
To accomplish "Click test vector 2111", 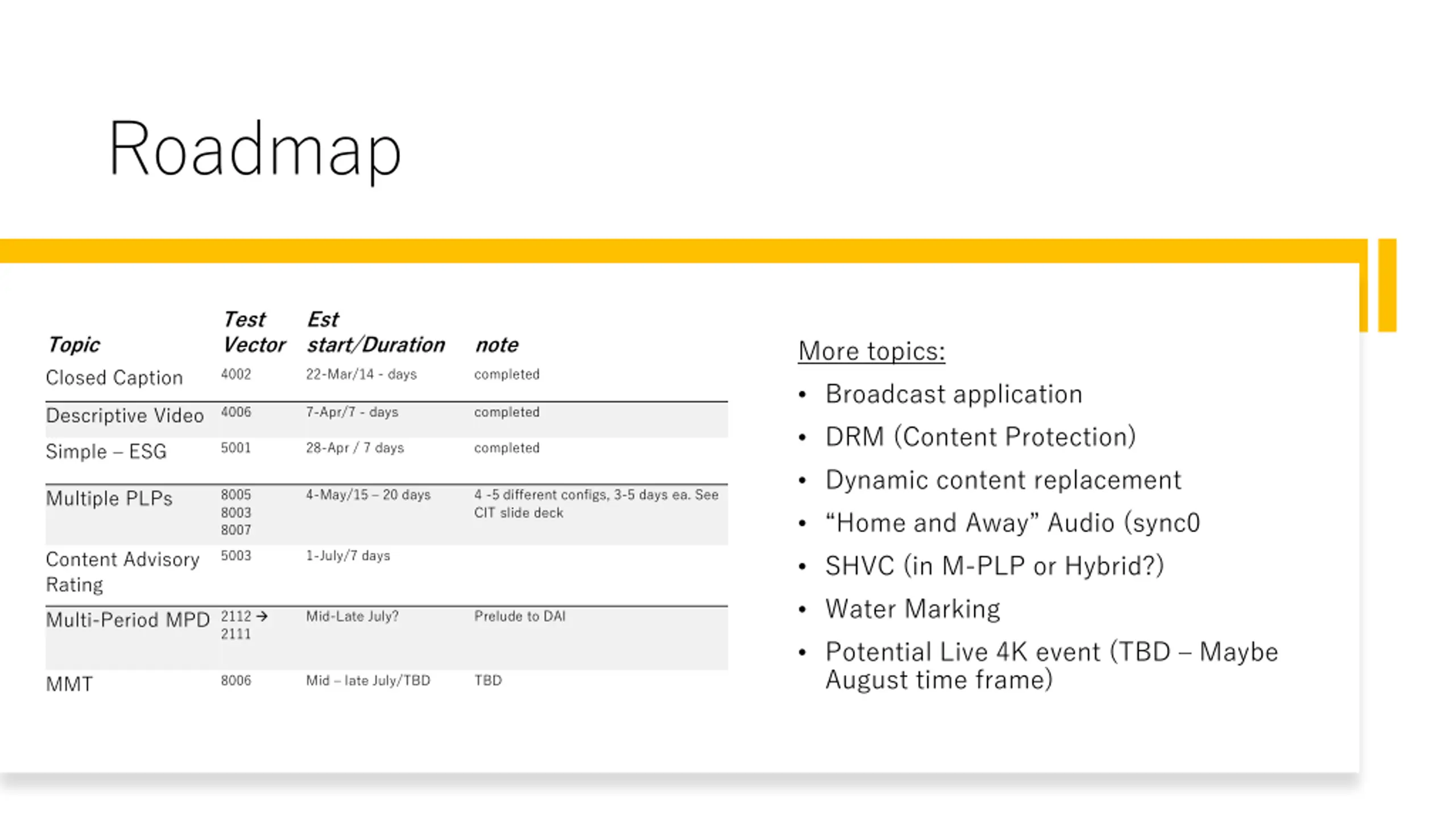I will [235, 634].
